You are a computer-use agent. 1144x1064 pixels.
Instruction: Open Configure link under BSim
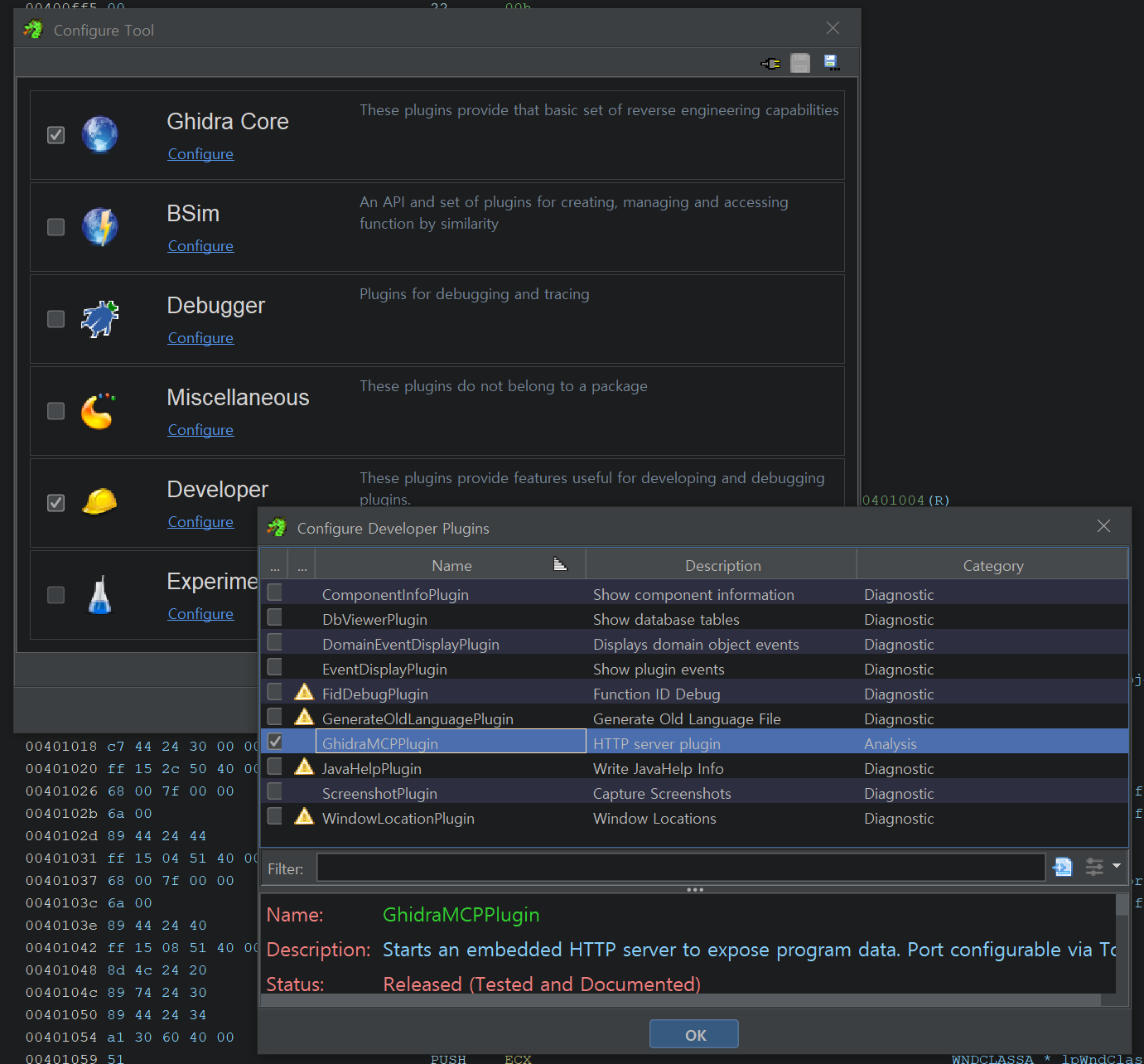click(200, 246)
